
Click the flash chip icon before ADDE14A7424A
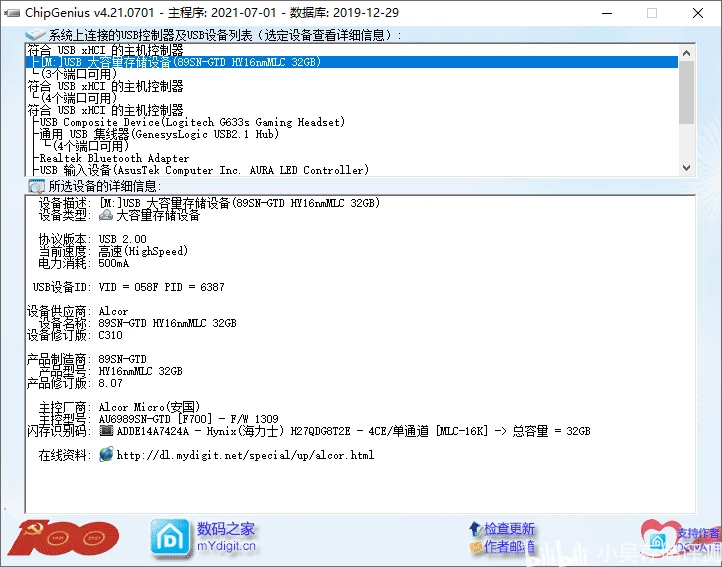click(x=106, y=431)
